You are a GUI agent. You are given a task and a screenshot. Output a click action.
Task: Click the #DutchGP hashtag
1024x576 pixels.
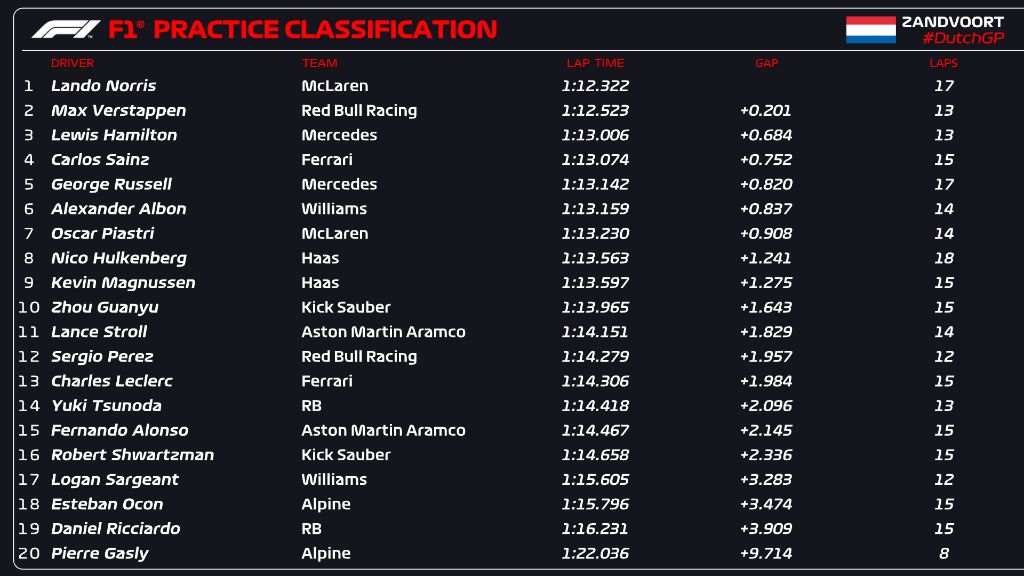963,38
